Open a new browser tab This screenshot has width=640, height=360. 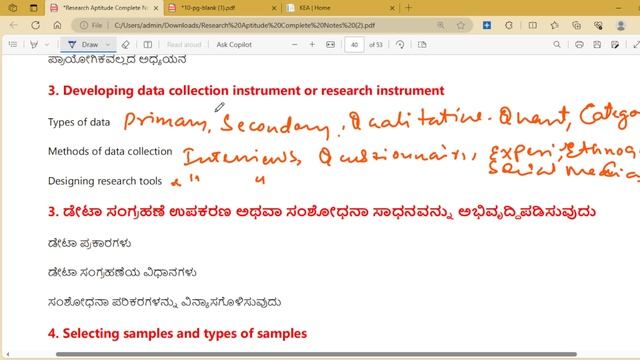coord(409,8)
